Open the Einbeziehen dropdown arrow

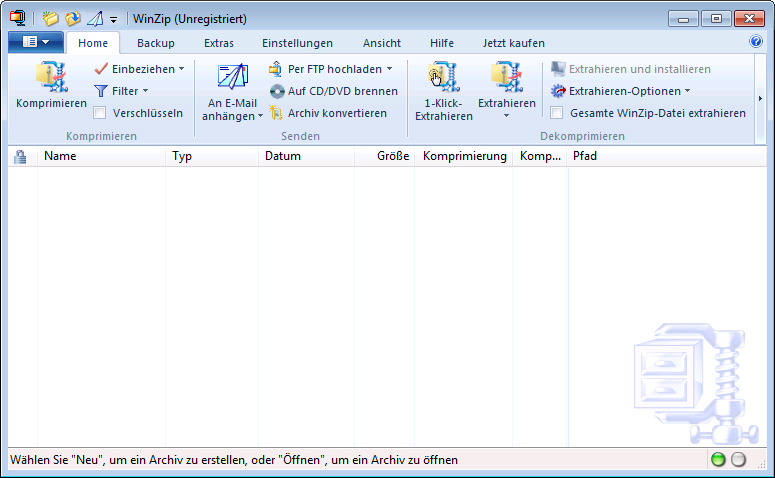tap(181, 69)
